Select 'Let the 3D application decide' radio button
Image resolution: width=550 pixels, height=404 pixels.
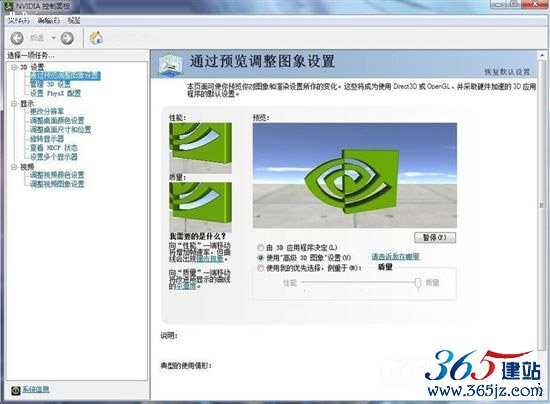[260, 248]
